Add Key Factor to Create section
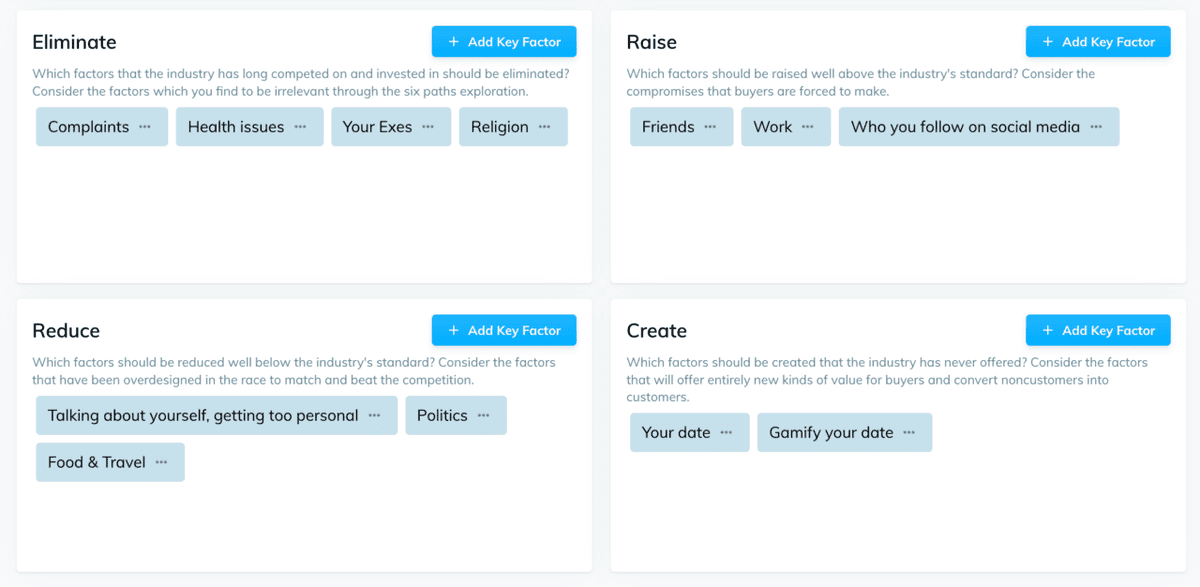 [x=1098, y=331]
